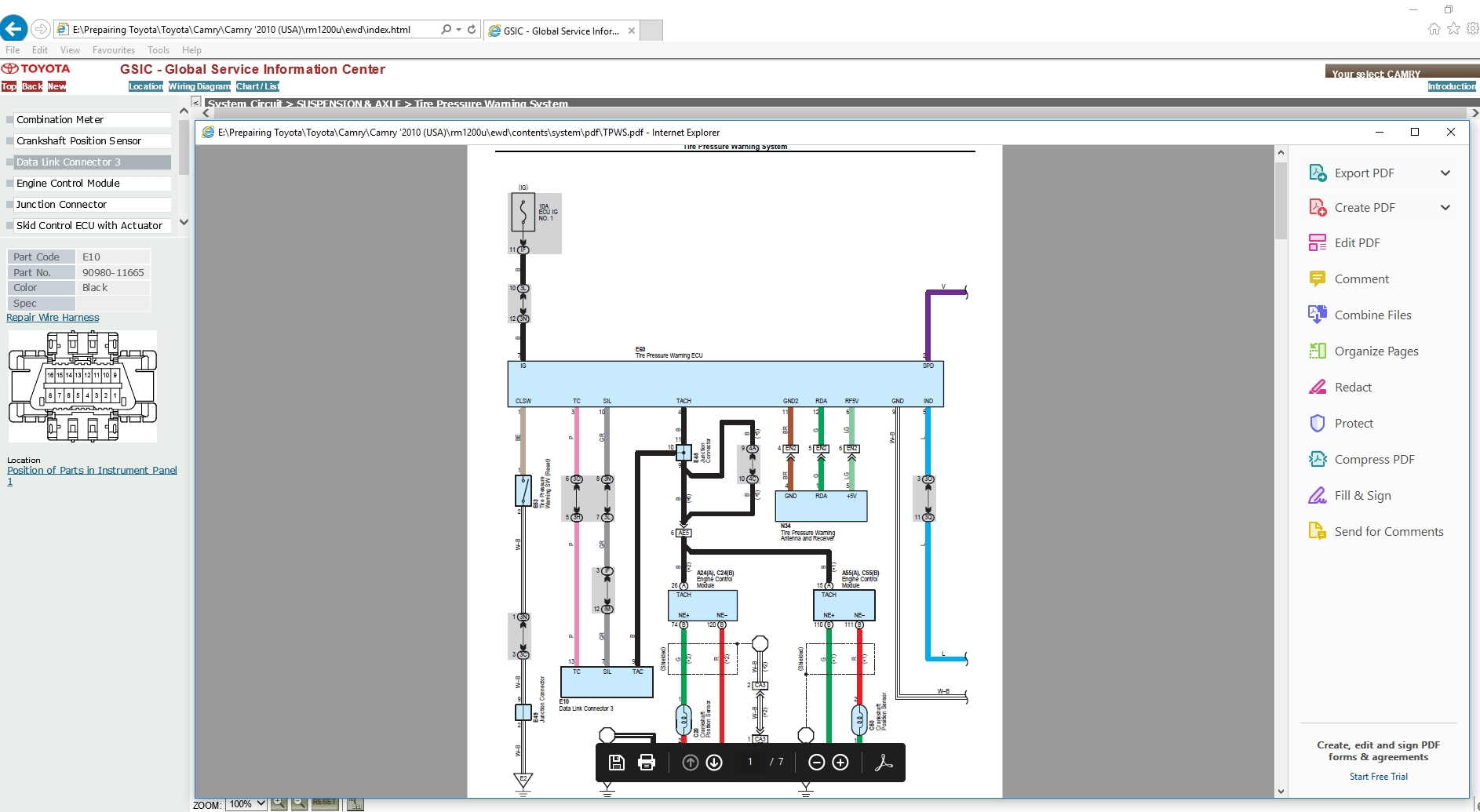Refresh the page in address bar

(x=472, y=29)
